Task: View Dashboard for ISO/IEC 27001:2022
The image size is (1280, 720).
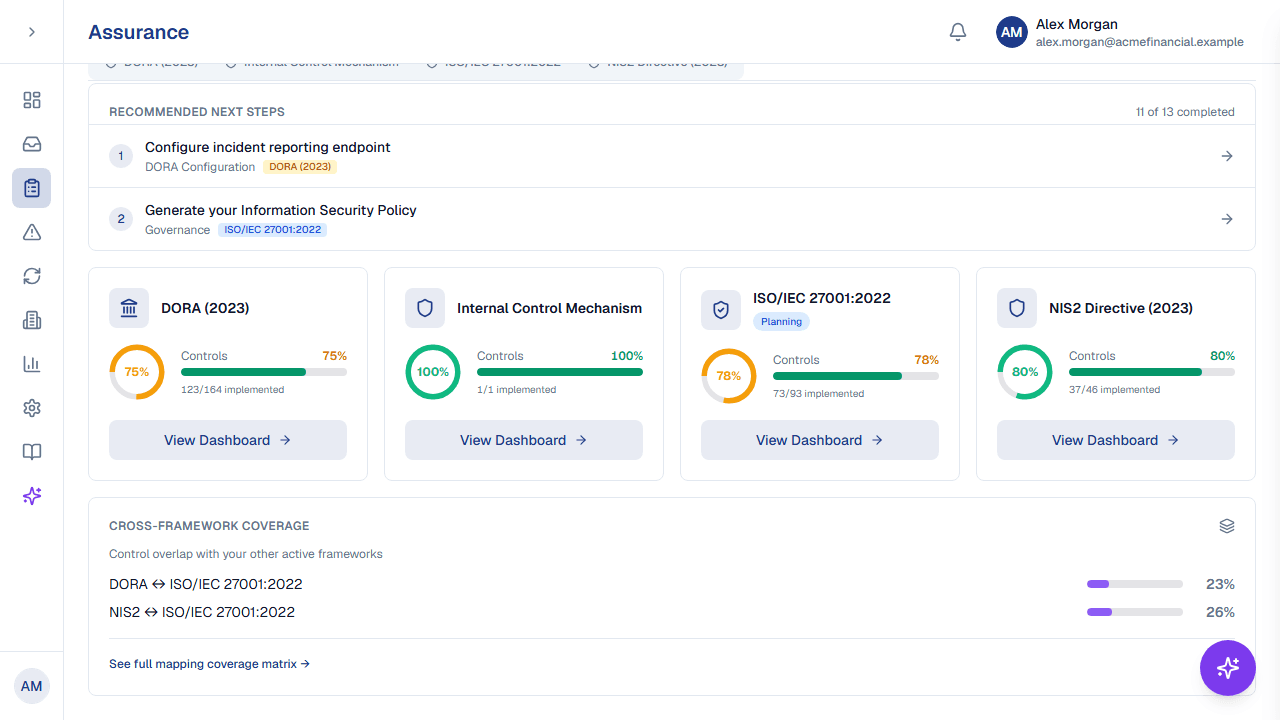Action: click(x=820, y=440)
